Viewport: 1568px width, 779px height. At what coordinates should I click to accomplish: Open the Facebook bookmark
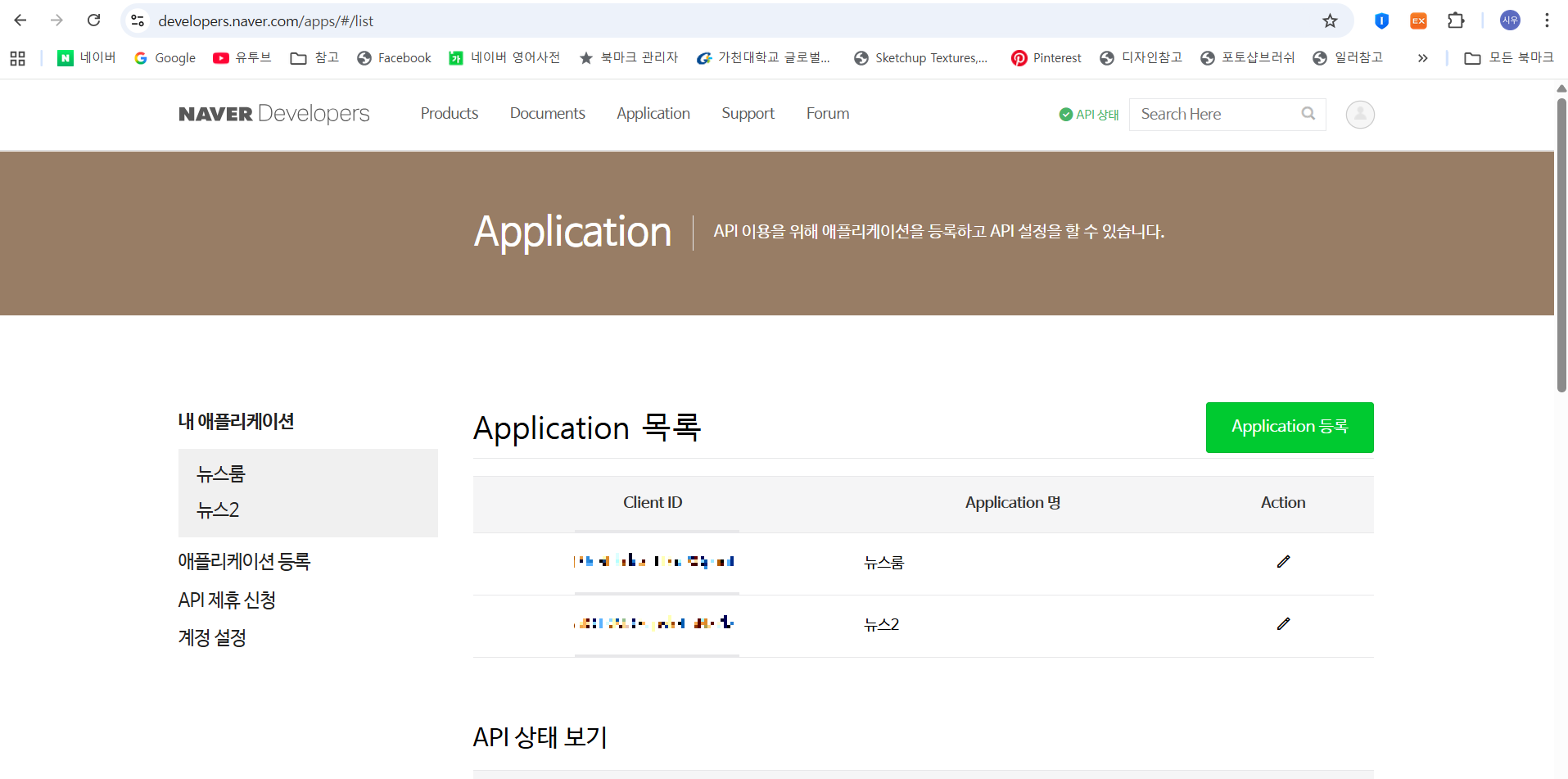click(394, 58)
